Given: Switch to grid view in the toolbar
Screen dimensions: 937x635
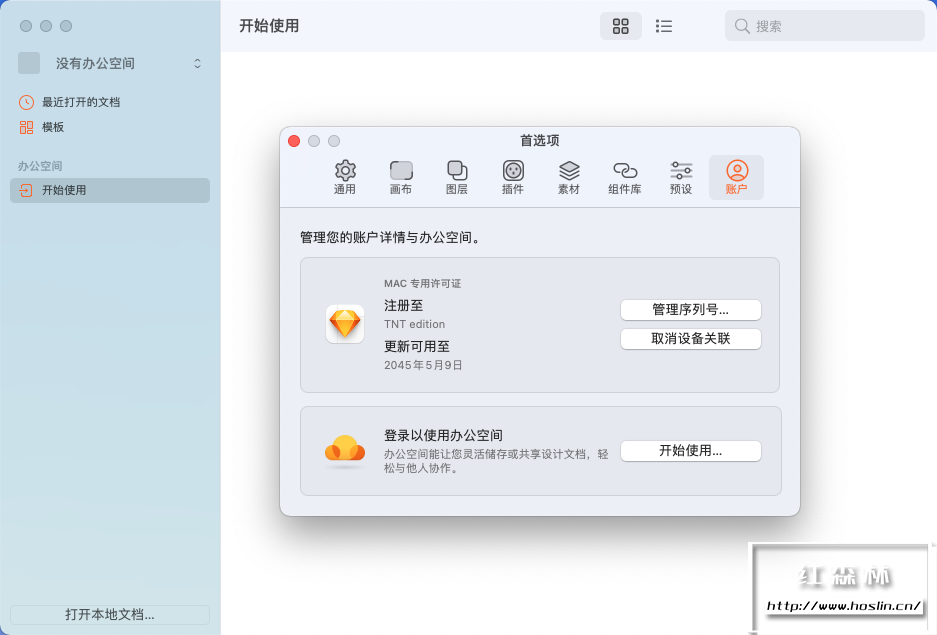Looking at the screenshot, I should click(x=621, y=26).
